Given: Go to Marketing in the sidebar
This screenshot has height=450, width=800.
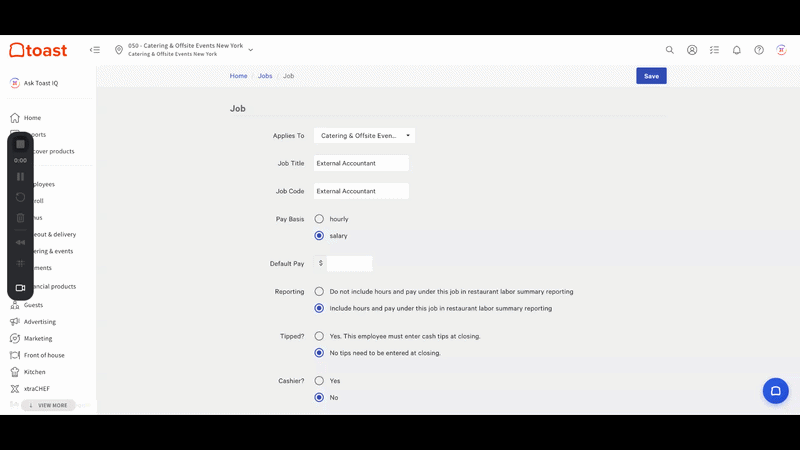Looking at the screenshot, I should pos(39,338).
